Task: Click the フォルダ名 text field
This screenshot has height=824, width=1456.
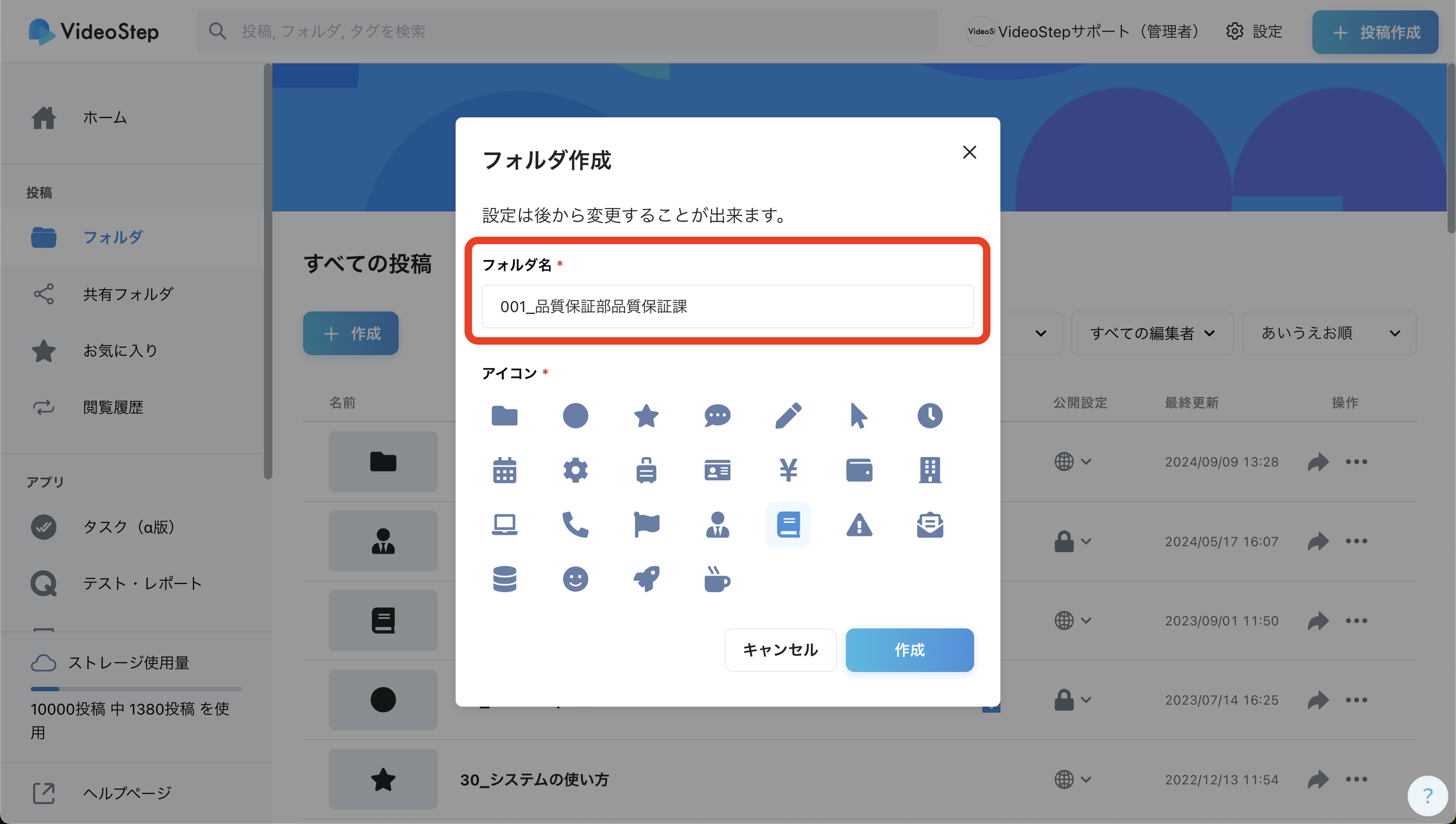Action: (727, 307)
